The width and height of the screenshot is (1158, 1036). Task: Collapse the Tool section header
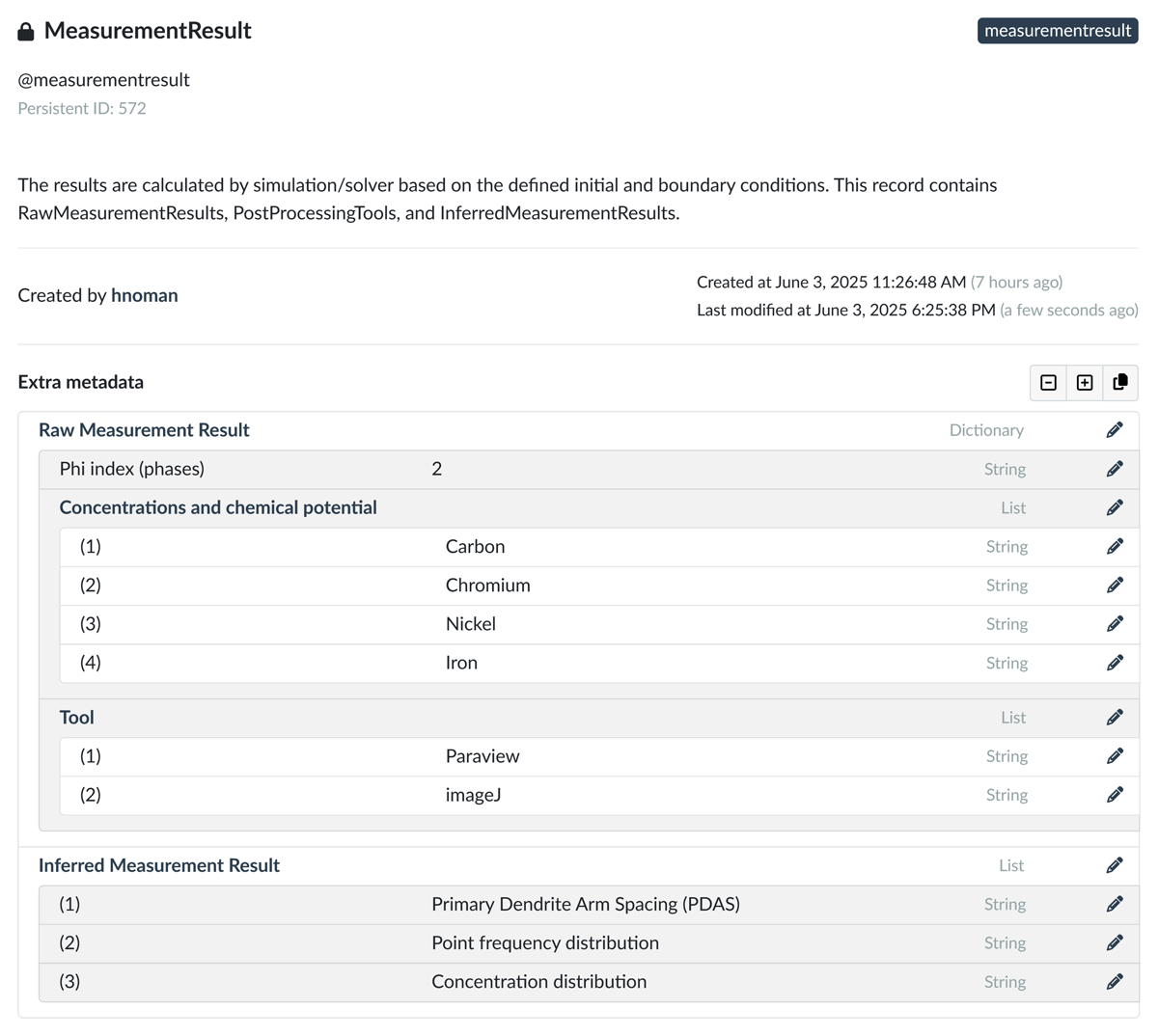(x=77, y=718)
